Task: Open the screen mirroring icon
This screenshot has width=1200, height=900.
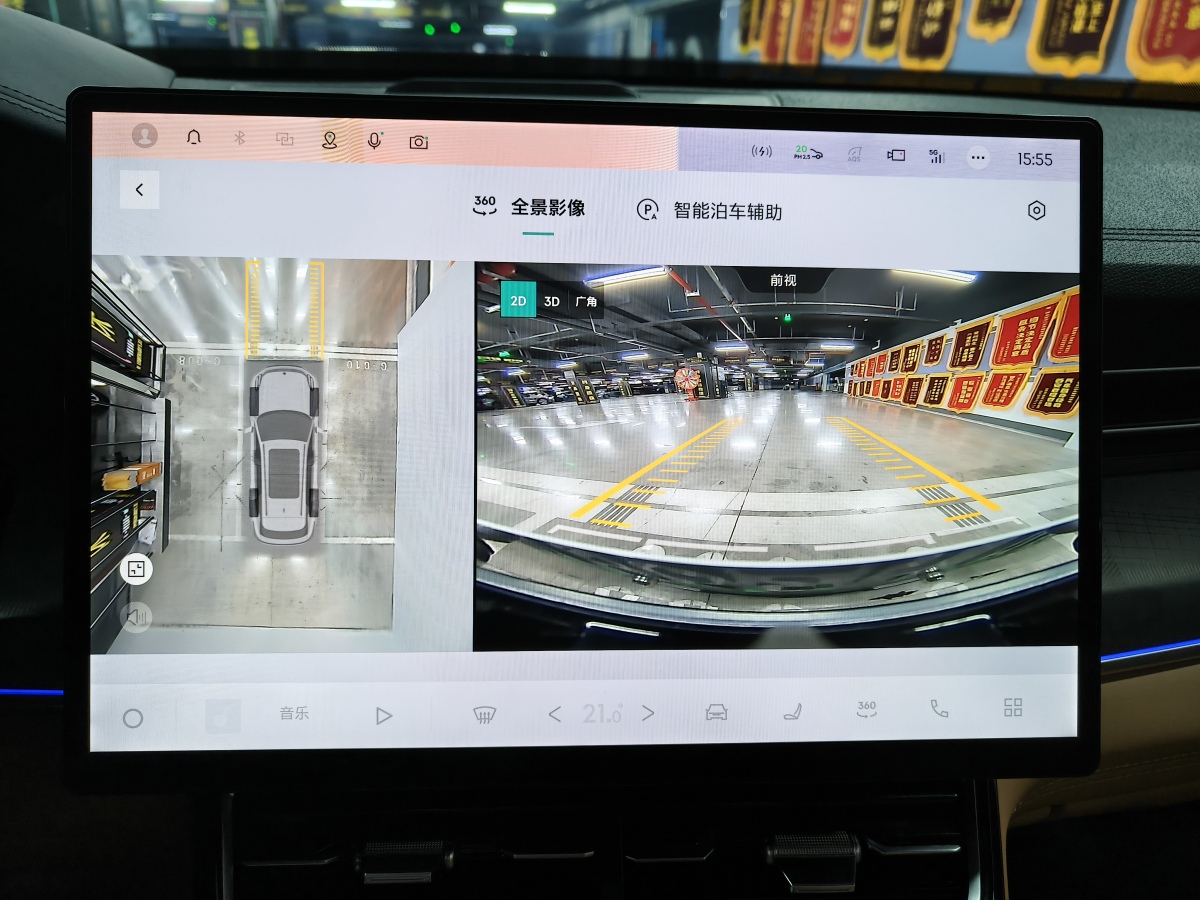Action: (x=284, y=140)
